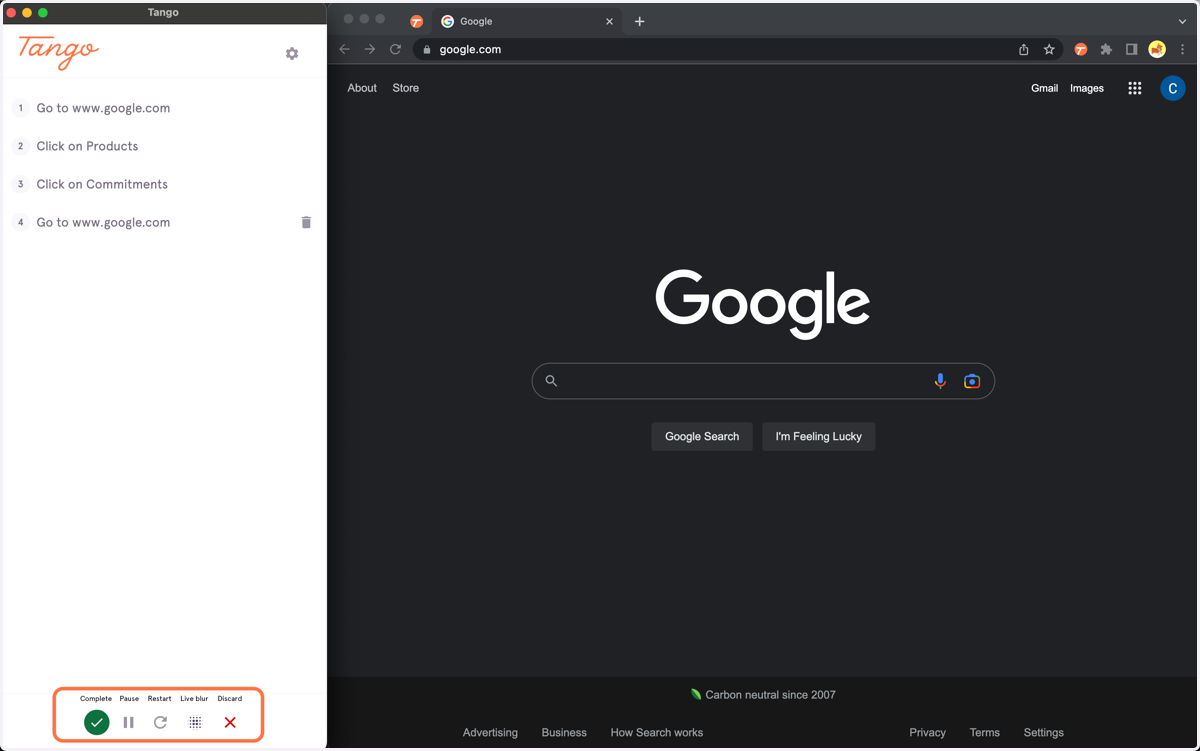Open Advertising footer link
The width and height of the screenshot is (1200, 751).
pos(490,733)
